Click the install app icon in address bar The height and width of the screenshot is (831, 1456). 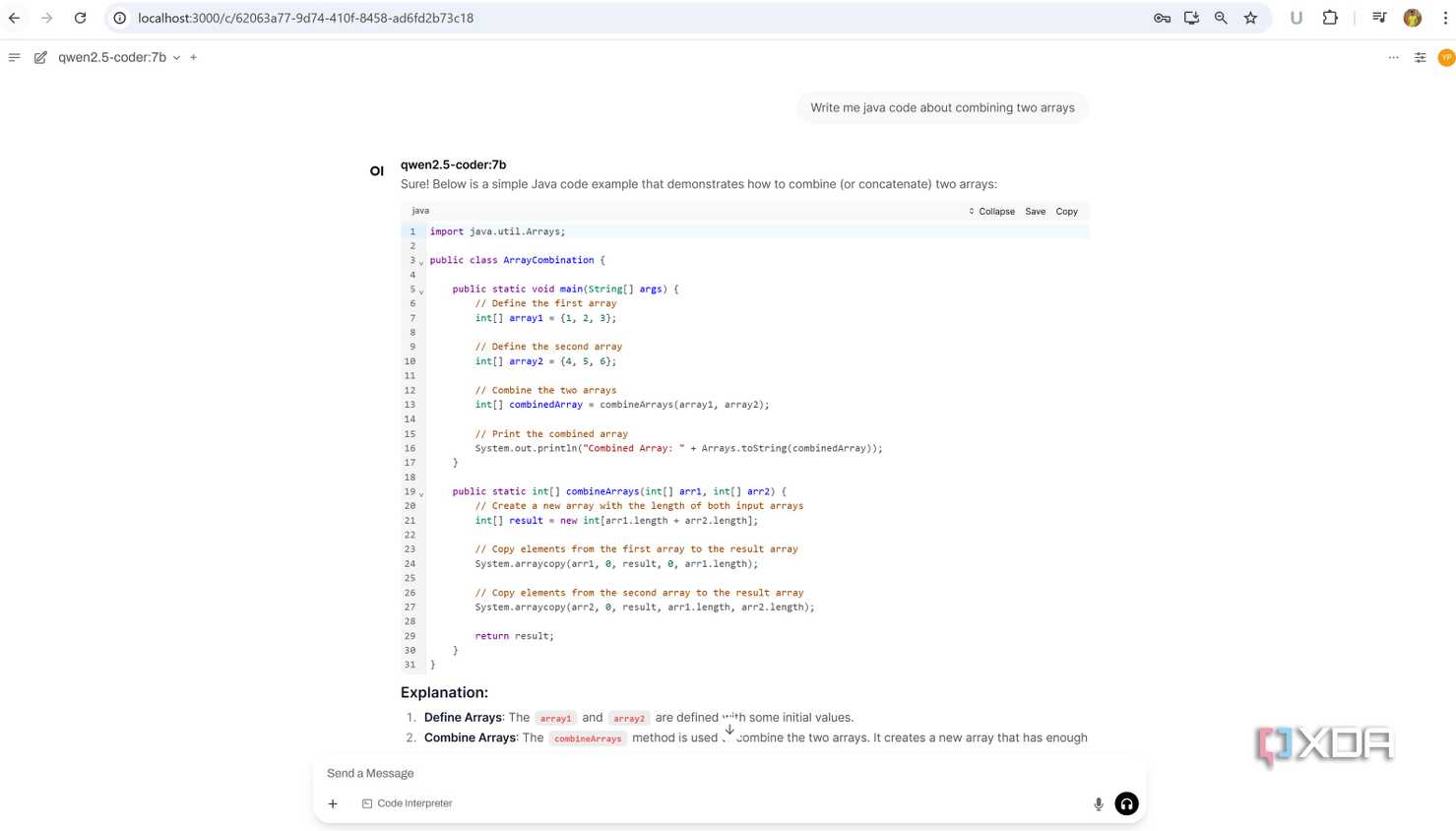1191,18
